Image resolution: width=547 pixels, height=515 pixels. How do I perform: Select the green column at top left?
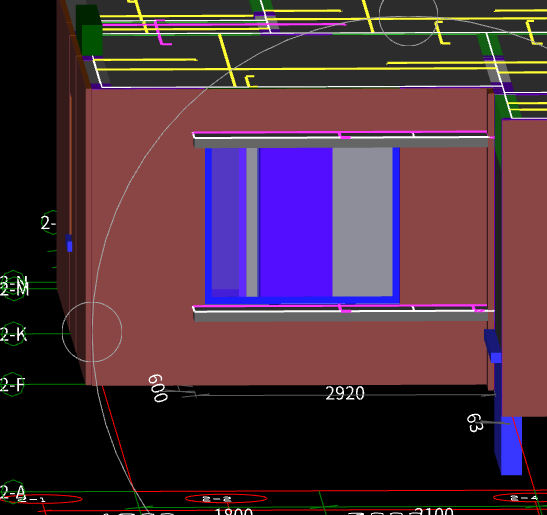[x=90, y=31]
